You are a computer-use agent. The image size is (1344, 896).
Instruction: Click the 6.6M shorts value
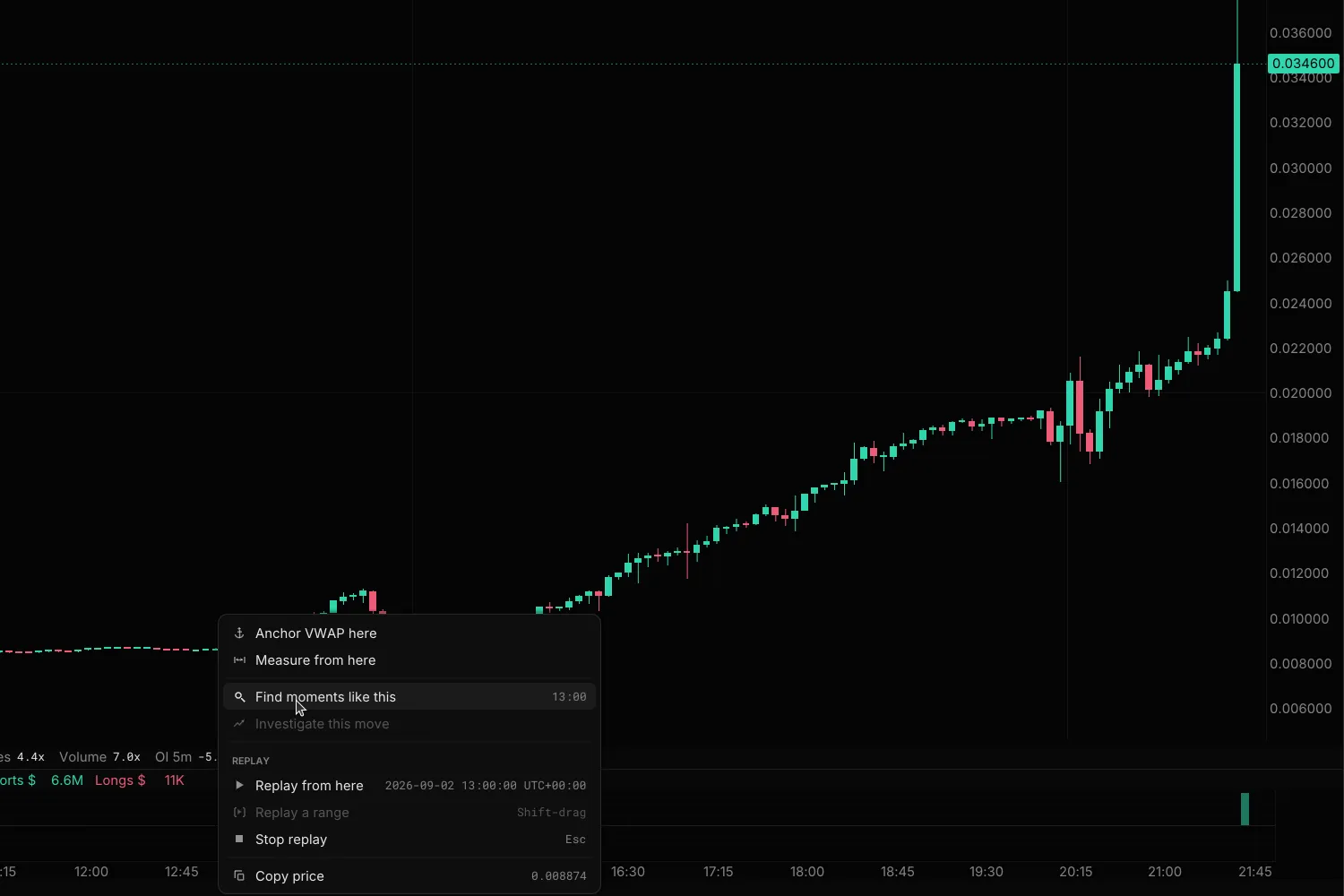pos(67,780)
